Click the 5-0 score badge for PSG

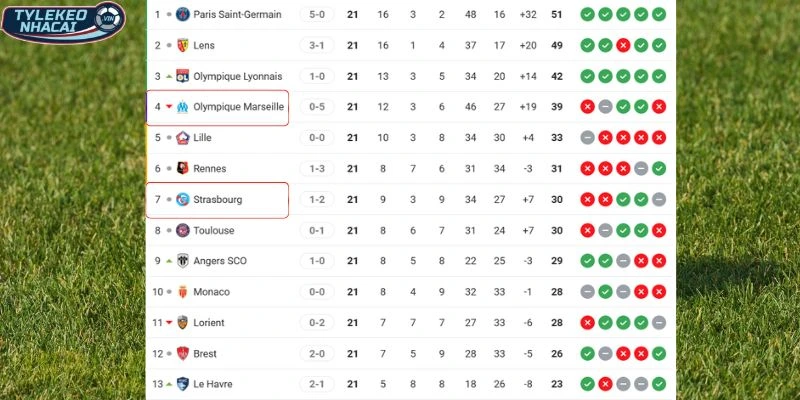pyautogui.click(x=315, y=15)
